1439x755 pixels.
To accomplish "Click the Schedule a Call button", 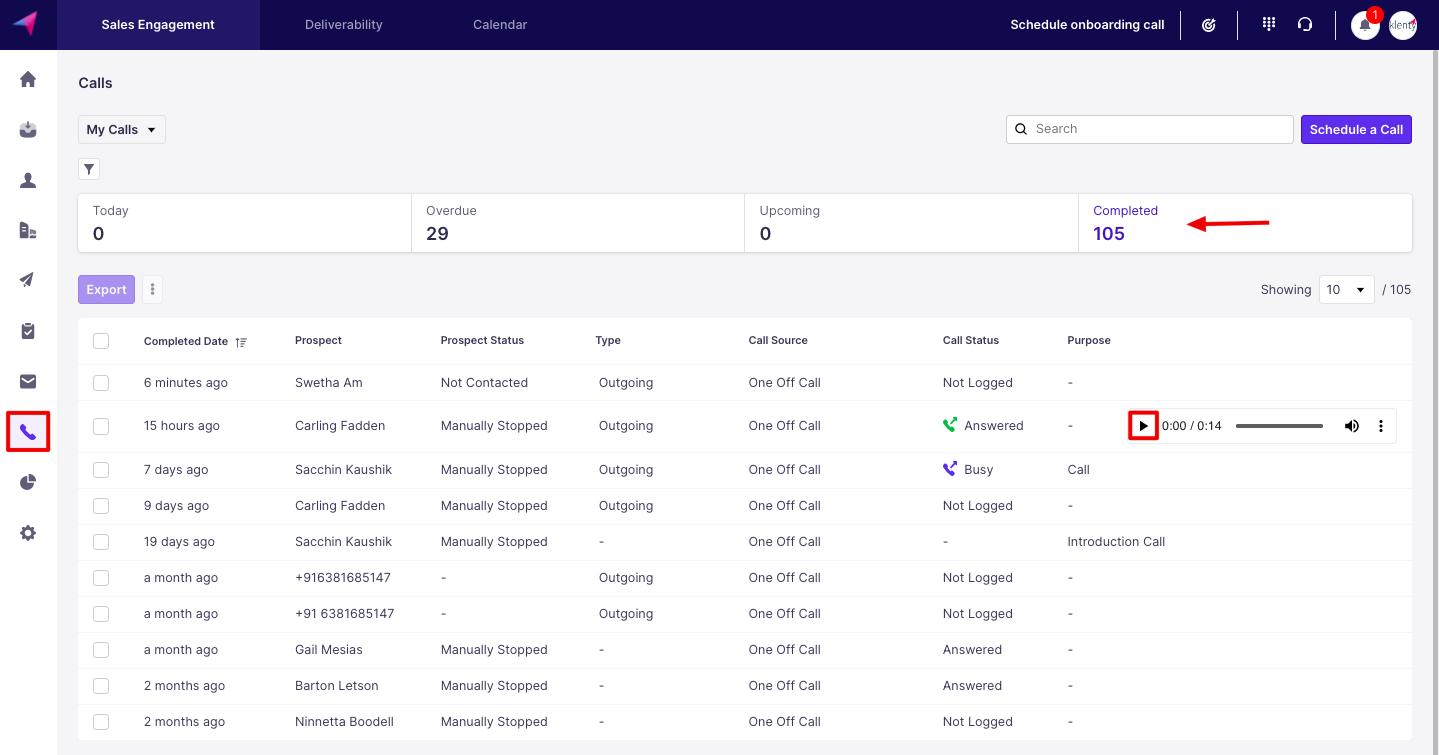I will [x=1355, y=130].
